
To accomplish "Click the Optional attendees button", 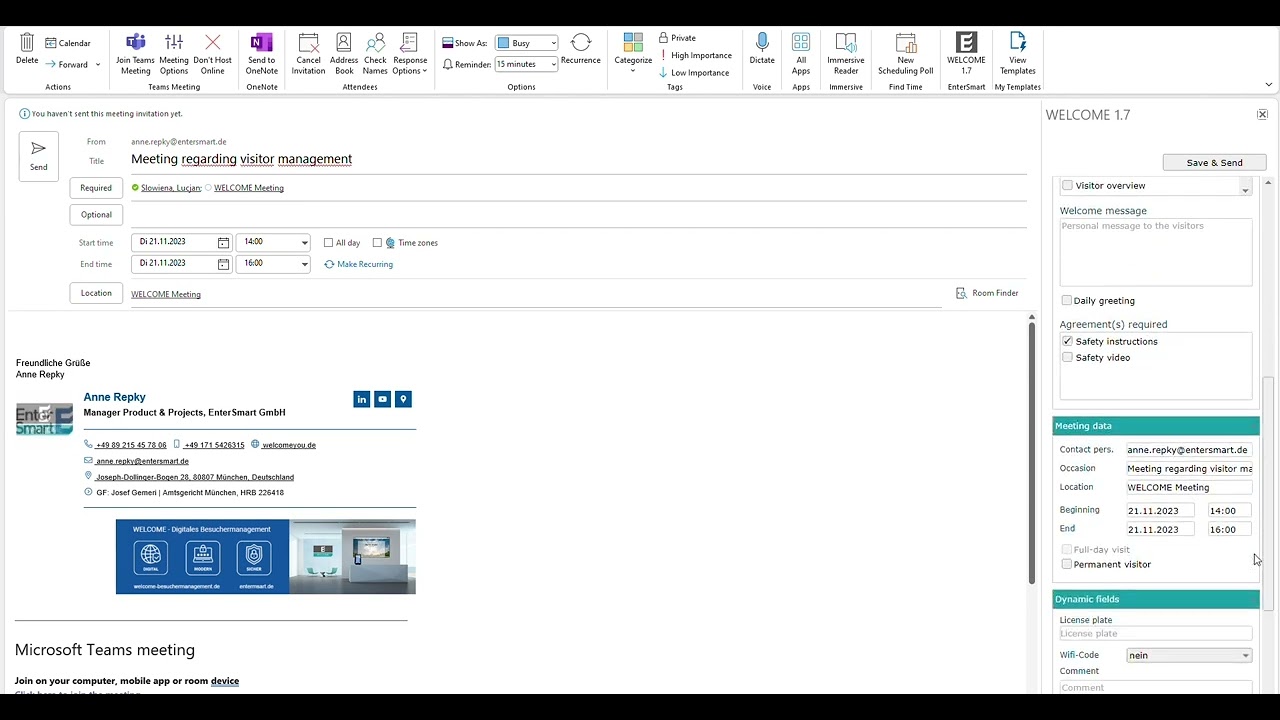I will pos(96,214).
